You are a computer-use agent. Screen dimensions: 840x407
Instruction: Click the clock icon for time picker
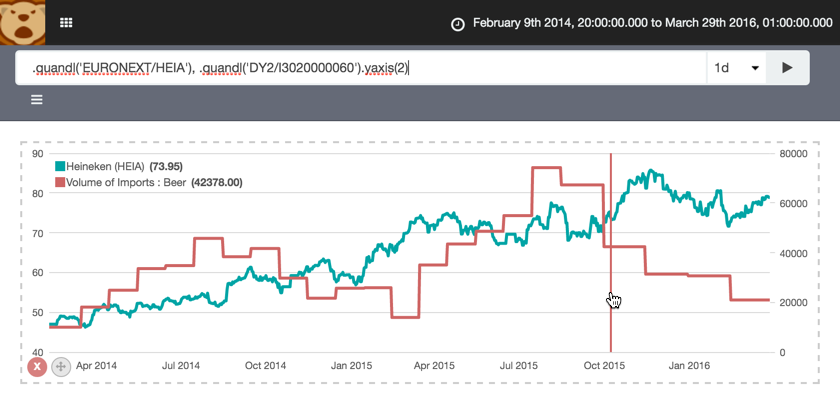click(458, 23)
